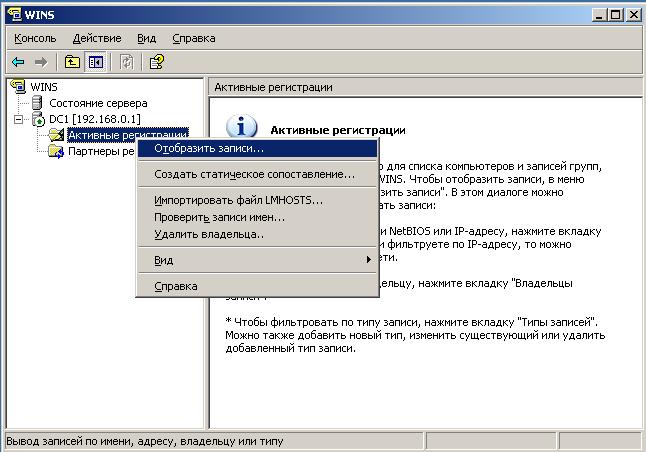Viewport: 646px width, 452px height.
Task: Select Активные регистрации tree item label
Action: [128, 135]
